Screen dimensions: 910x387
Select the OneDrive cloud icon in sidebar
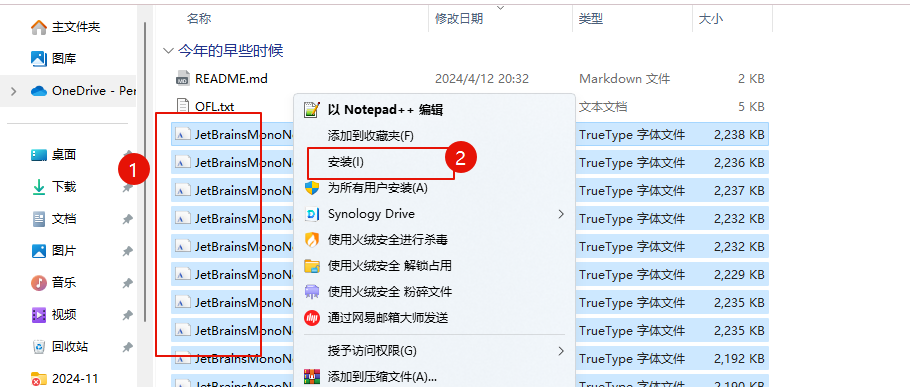39,91
